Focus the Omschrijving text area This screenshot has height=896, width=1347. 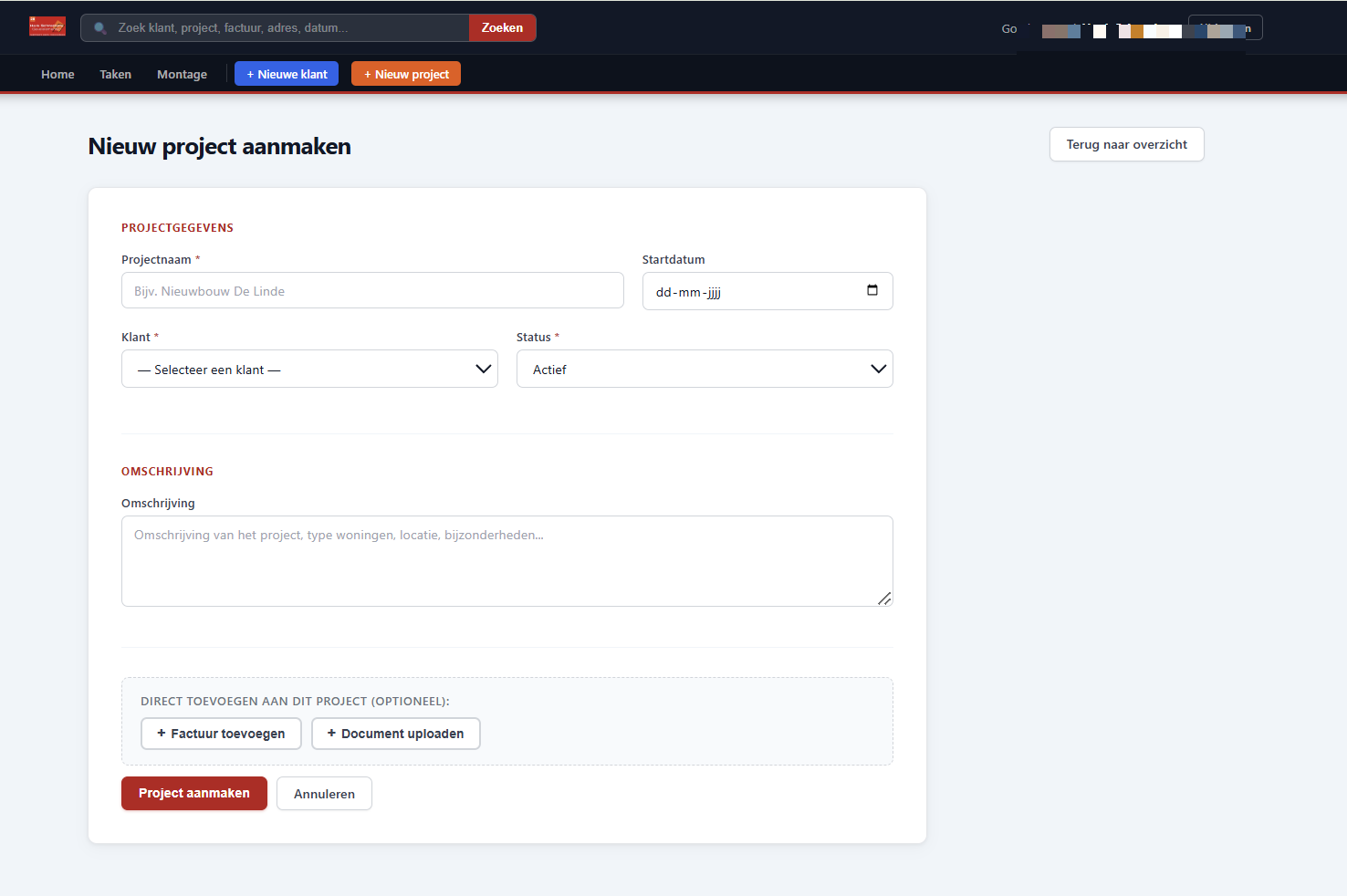[507, 561]
